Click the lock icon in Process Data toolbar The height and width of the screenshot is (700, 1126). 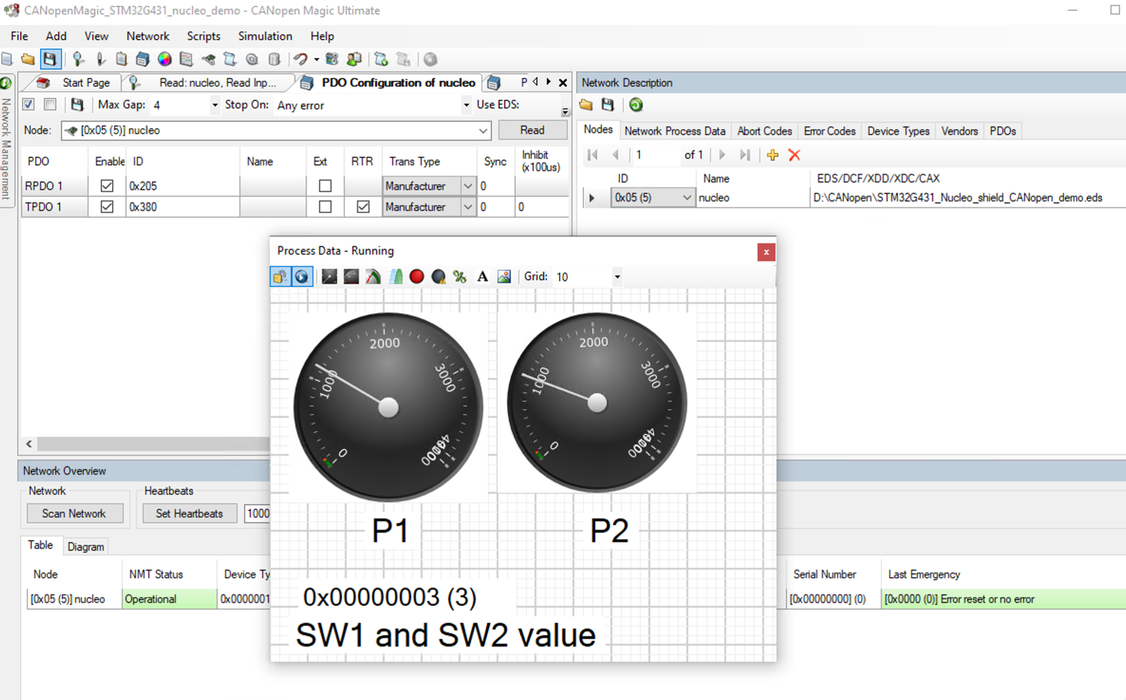[x=280, y=276]
